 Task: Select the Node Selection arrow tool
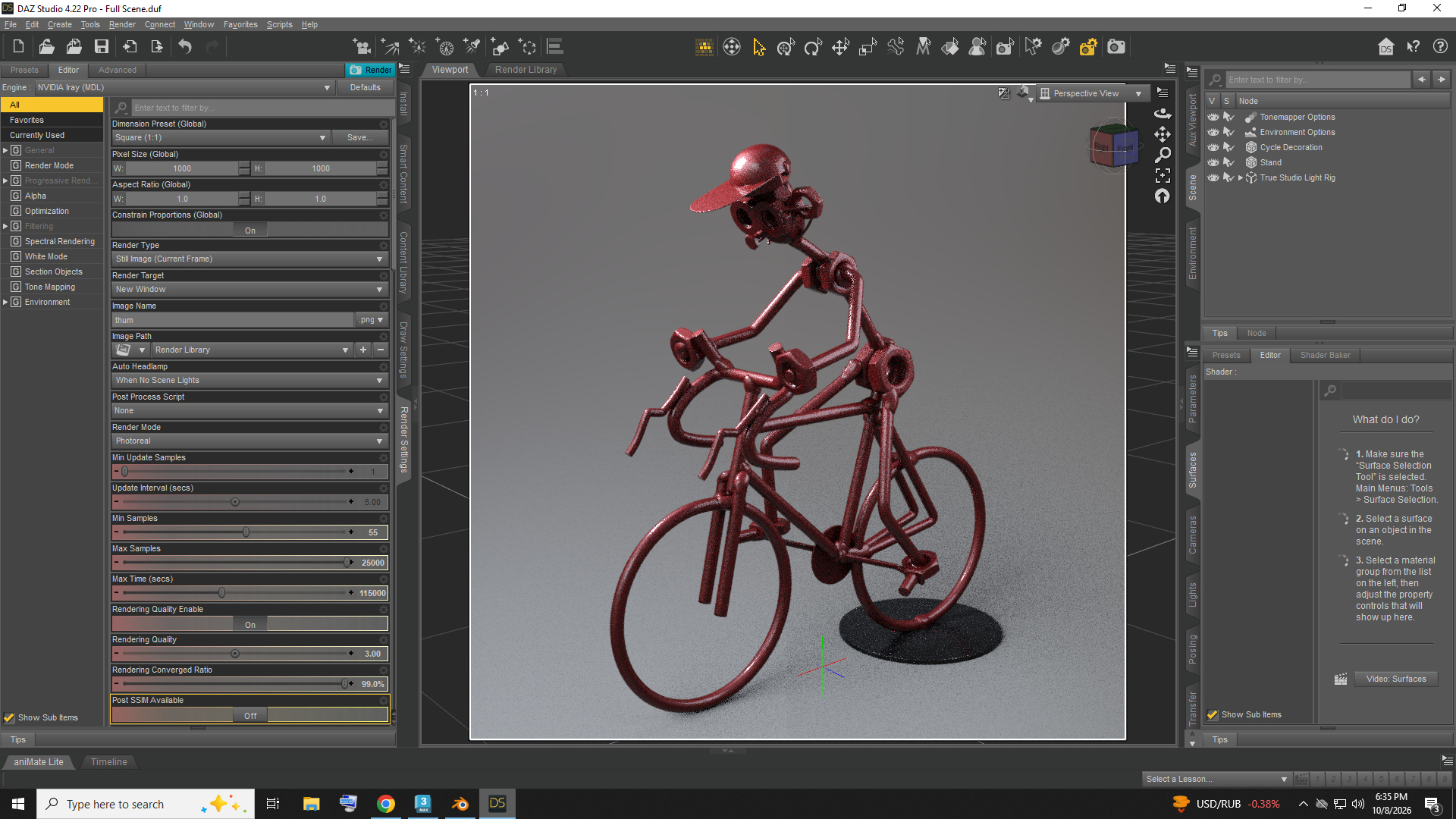pyautogui.click(x=758, y=47)
